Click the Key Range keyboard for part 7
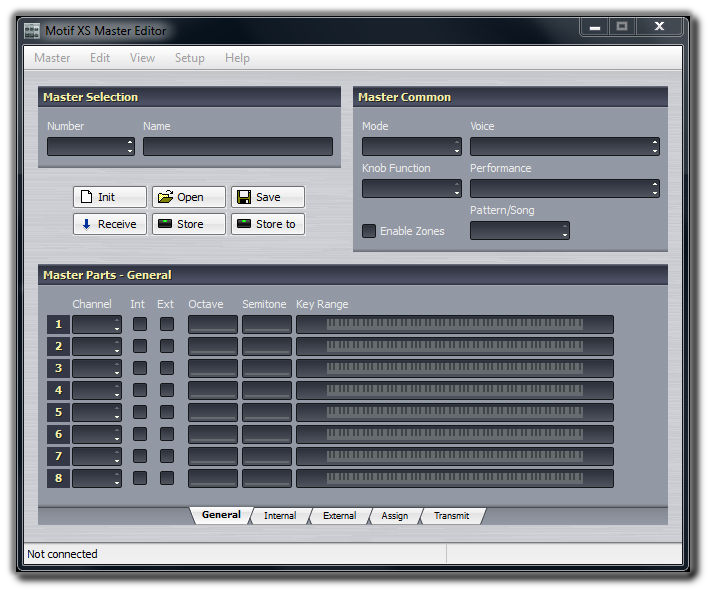 coord(455,456)
